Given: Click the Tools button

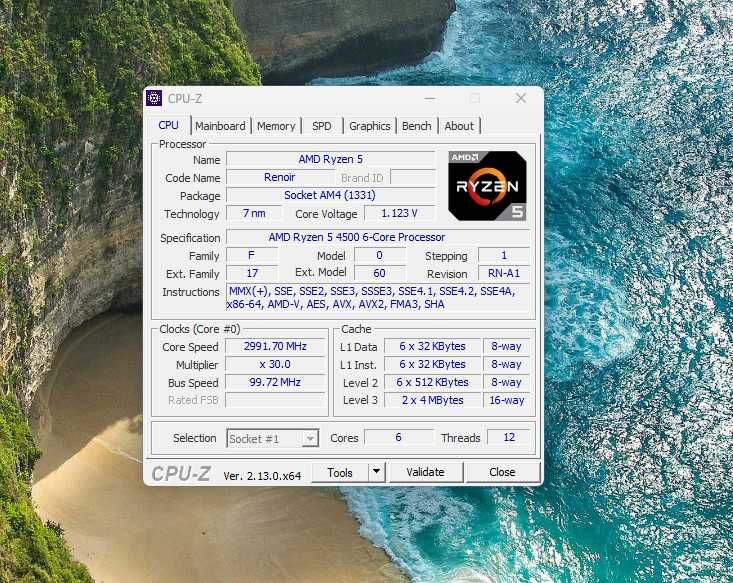Looking at the screenshot, I should coord(340,472).
